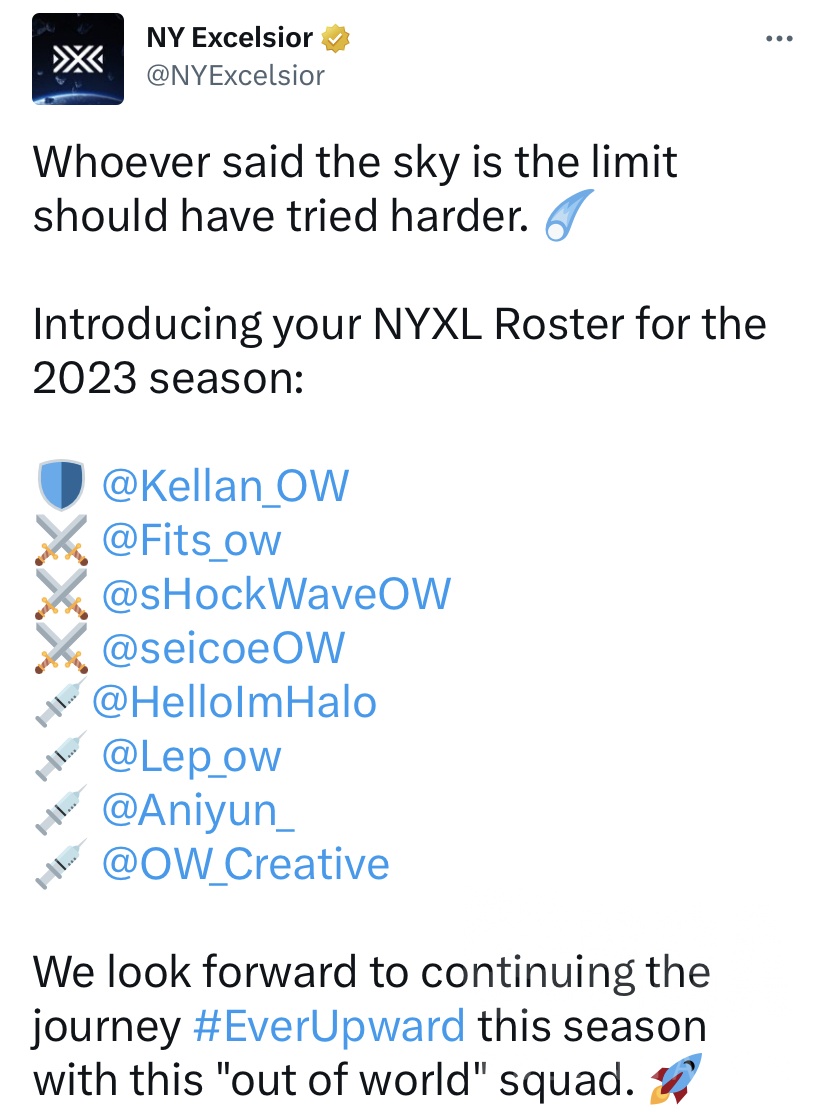Open the @NYExcelsior handle link
The height and width of the screenshot is (1112, 828).
click(235, 75)
